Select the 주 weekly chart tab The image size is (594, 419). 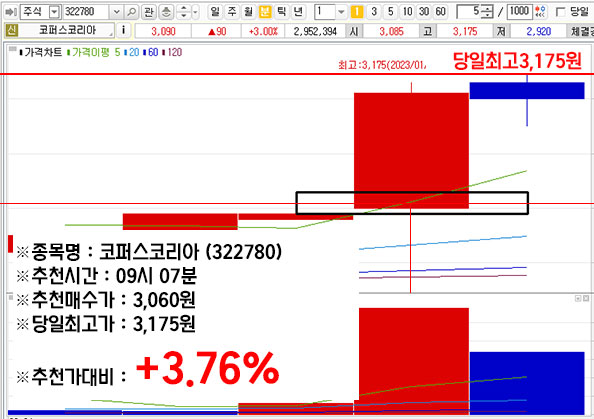coord(231,12)
